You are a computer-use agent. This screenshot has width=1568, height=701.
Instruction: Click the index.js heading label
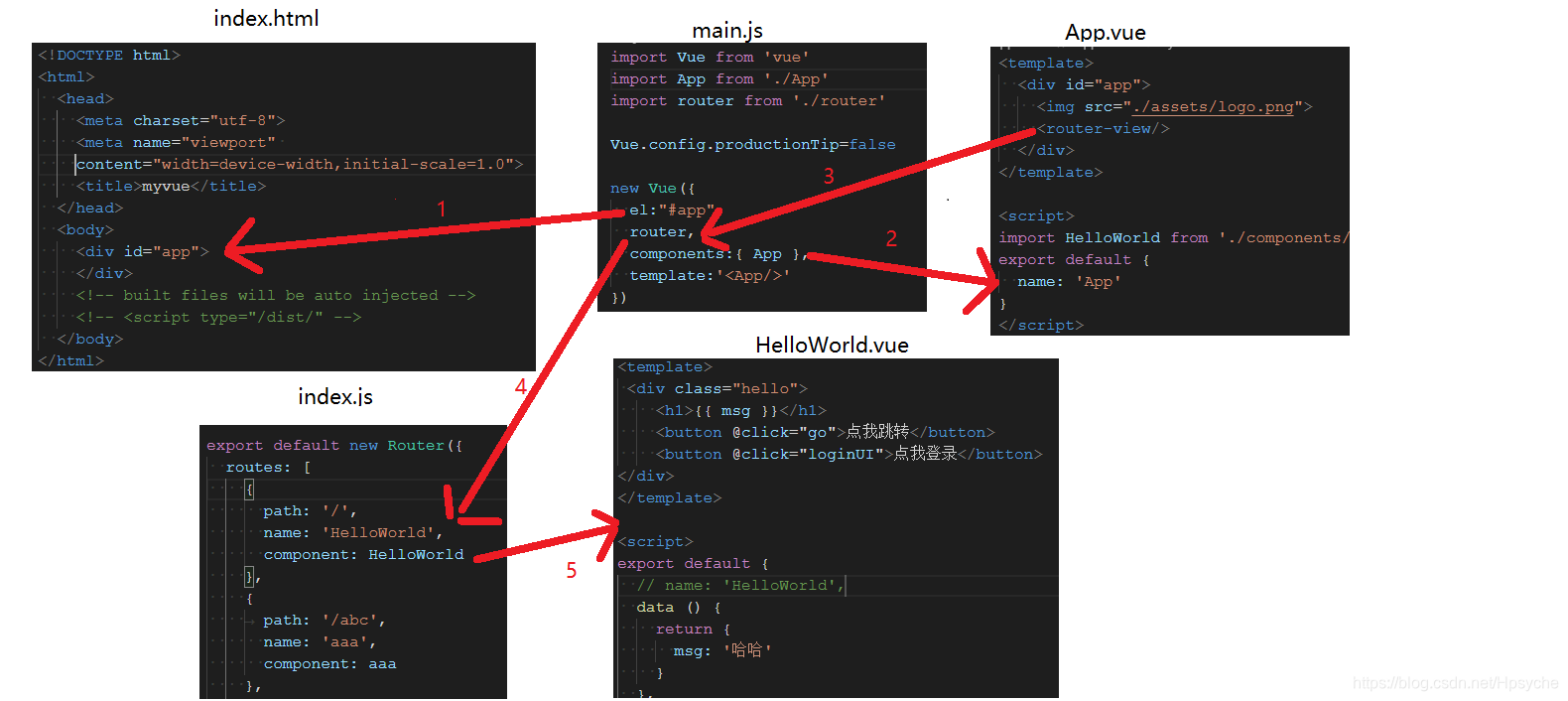coord(335,396)
